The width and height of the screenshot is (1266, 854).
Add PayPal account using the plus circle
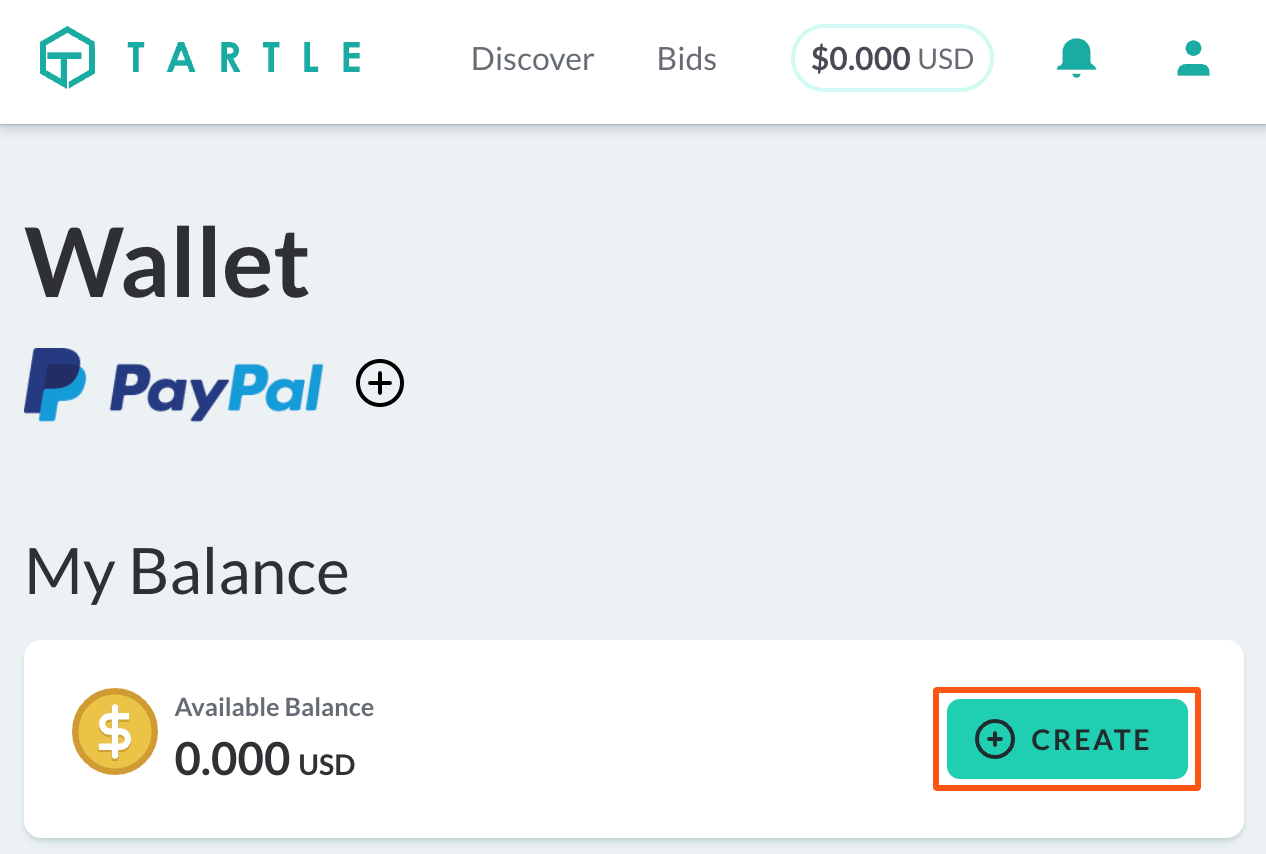(380, 384)
